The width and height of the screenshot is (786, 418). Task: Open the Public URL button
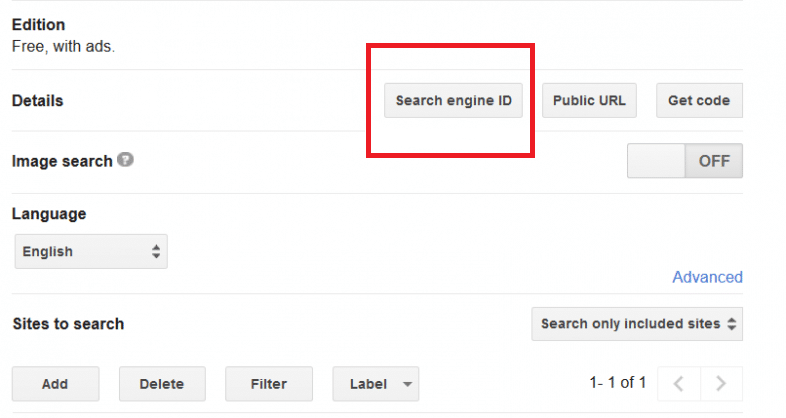[x=589, y=101]
